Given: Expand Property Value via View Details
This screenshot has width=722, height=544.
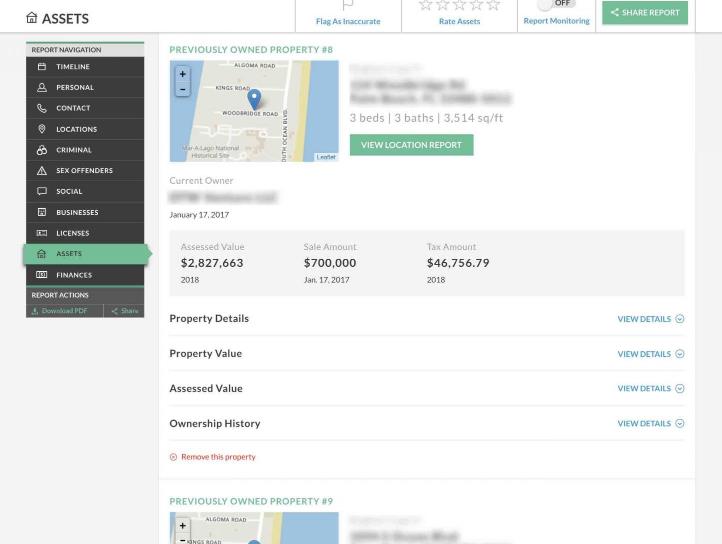Looking at the screenshot, I should tap(651, 354).
